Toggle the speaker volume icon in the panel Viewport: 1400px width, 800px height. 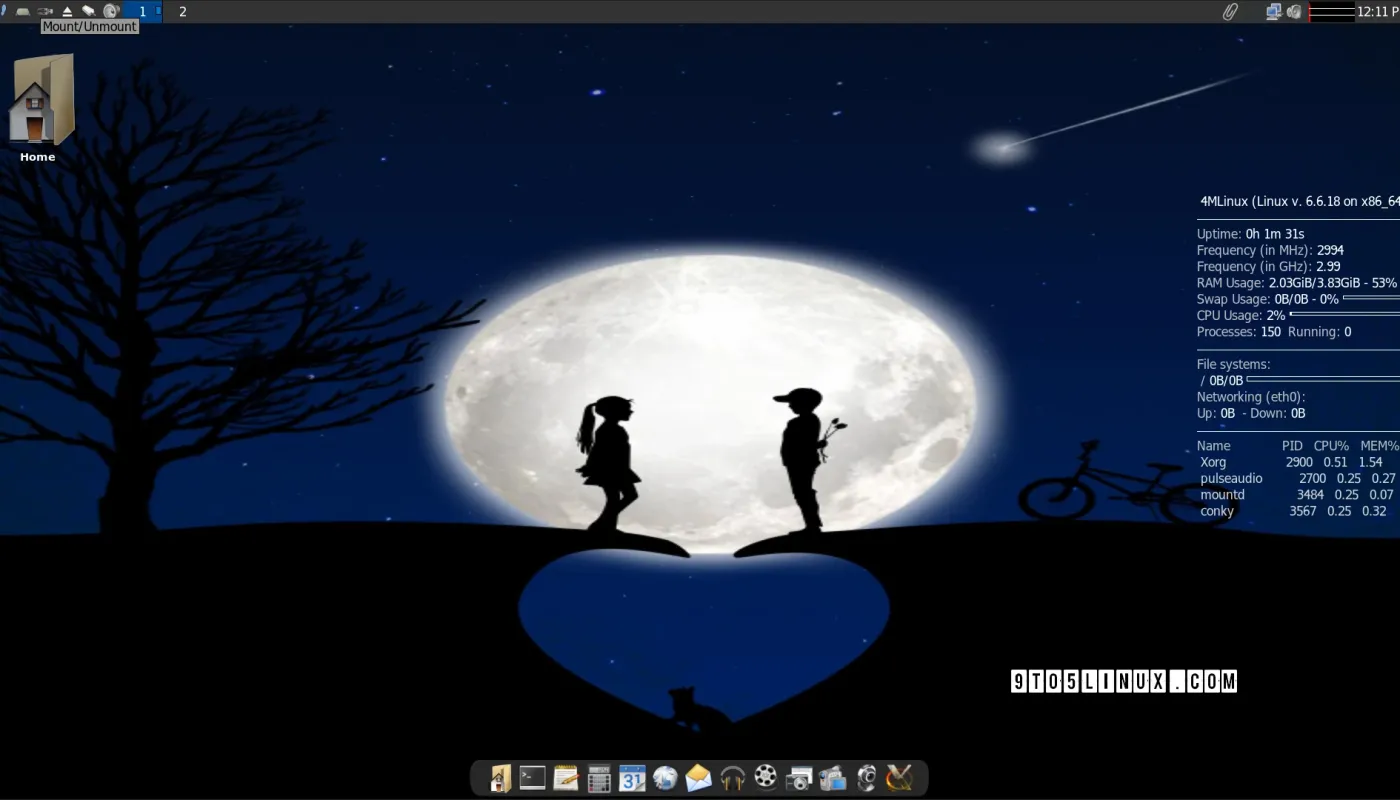pos(110,11)
